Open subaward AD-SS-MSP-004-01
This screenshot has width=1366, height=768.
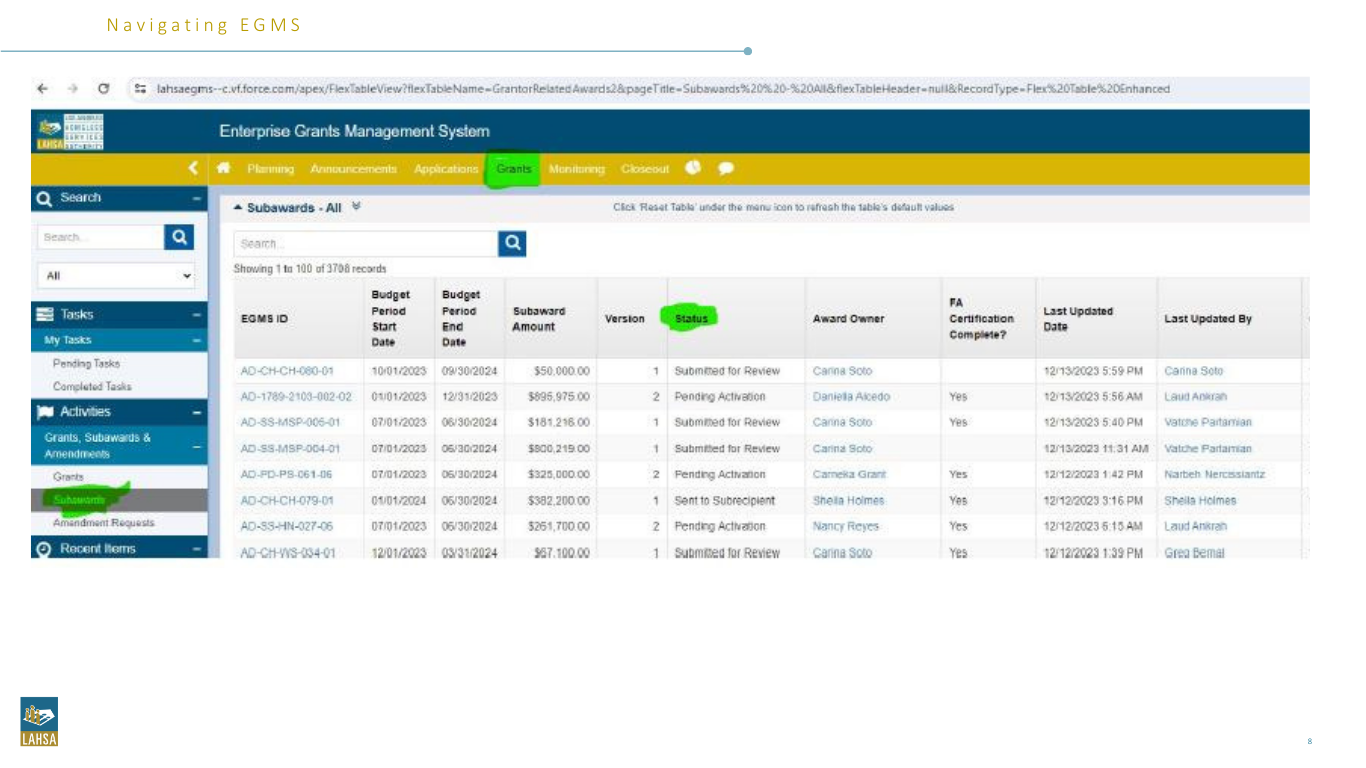click(x=291, y=449)
